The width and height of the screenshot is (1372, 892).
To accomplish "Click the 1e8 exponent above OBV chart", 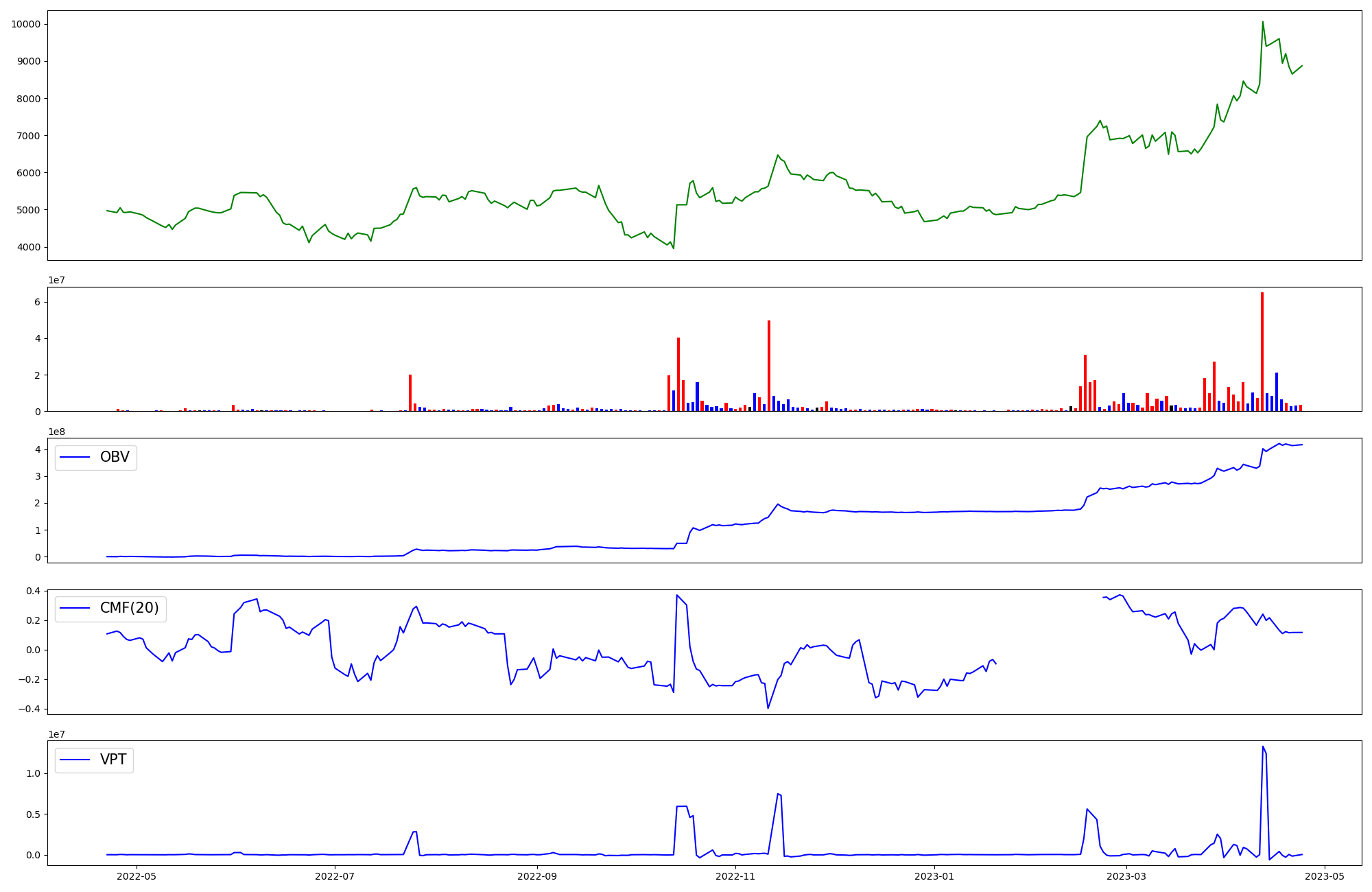I will pyautogui.click(x=56, y=432).
